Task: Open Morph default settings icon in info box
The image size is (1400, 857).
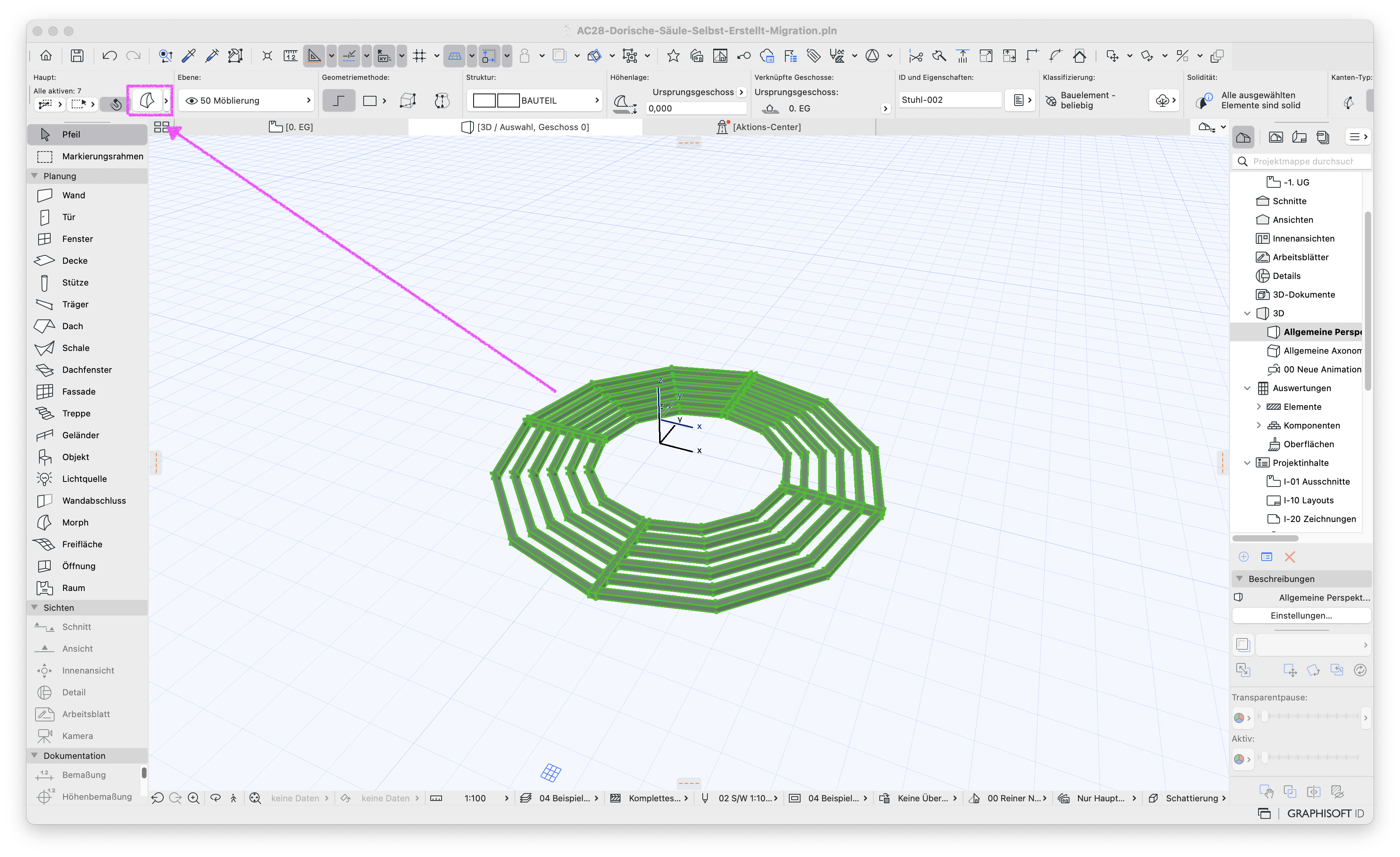Action: click(147, 101)
